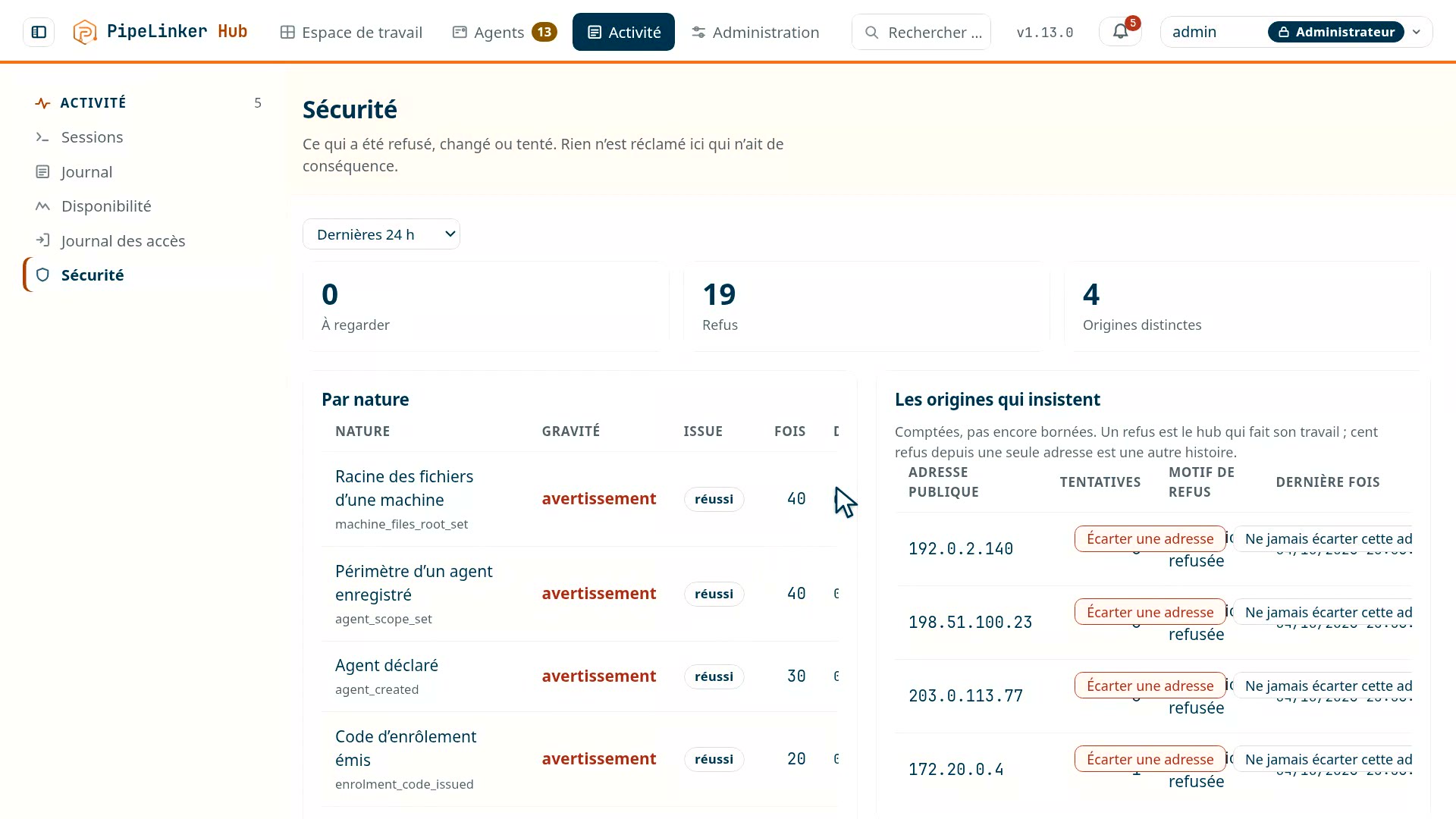Screen dimensions: 1456x819
Task: Click the Disponibilité chart icon
Action: click(42, 206)
